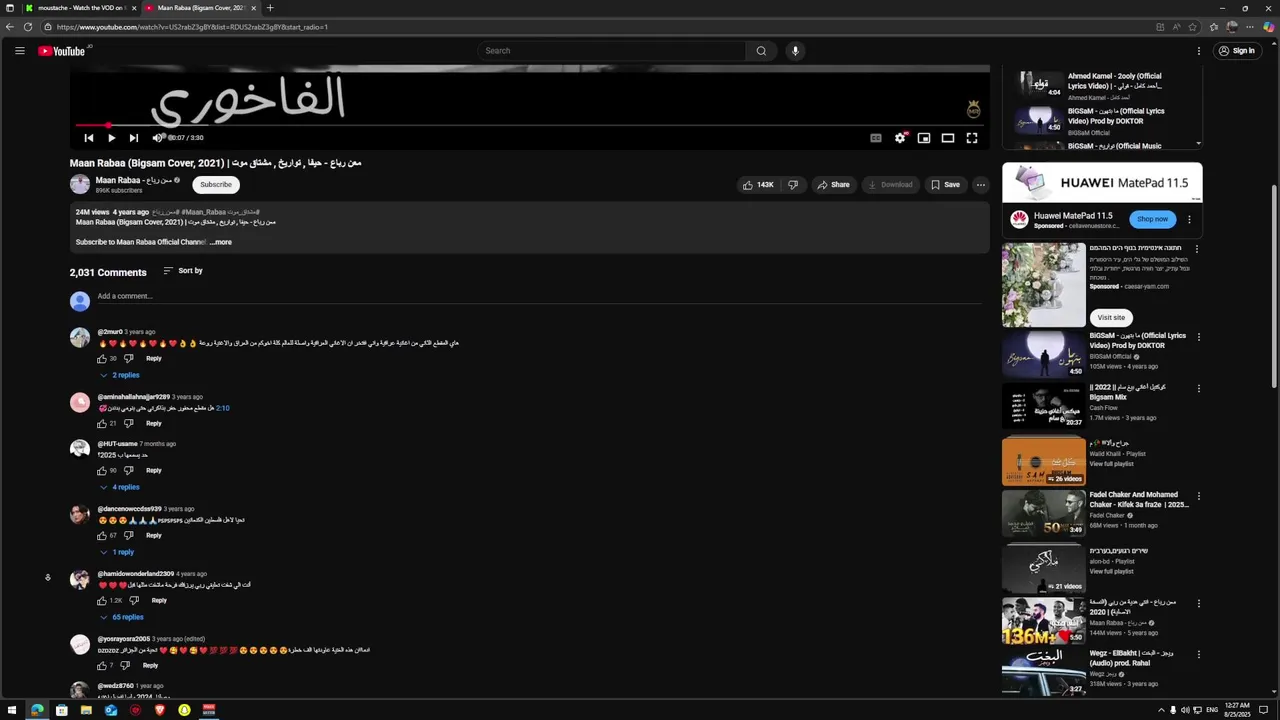Go to previous video in player

(x=89, y=138)
